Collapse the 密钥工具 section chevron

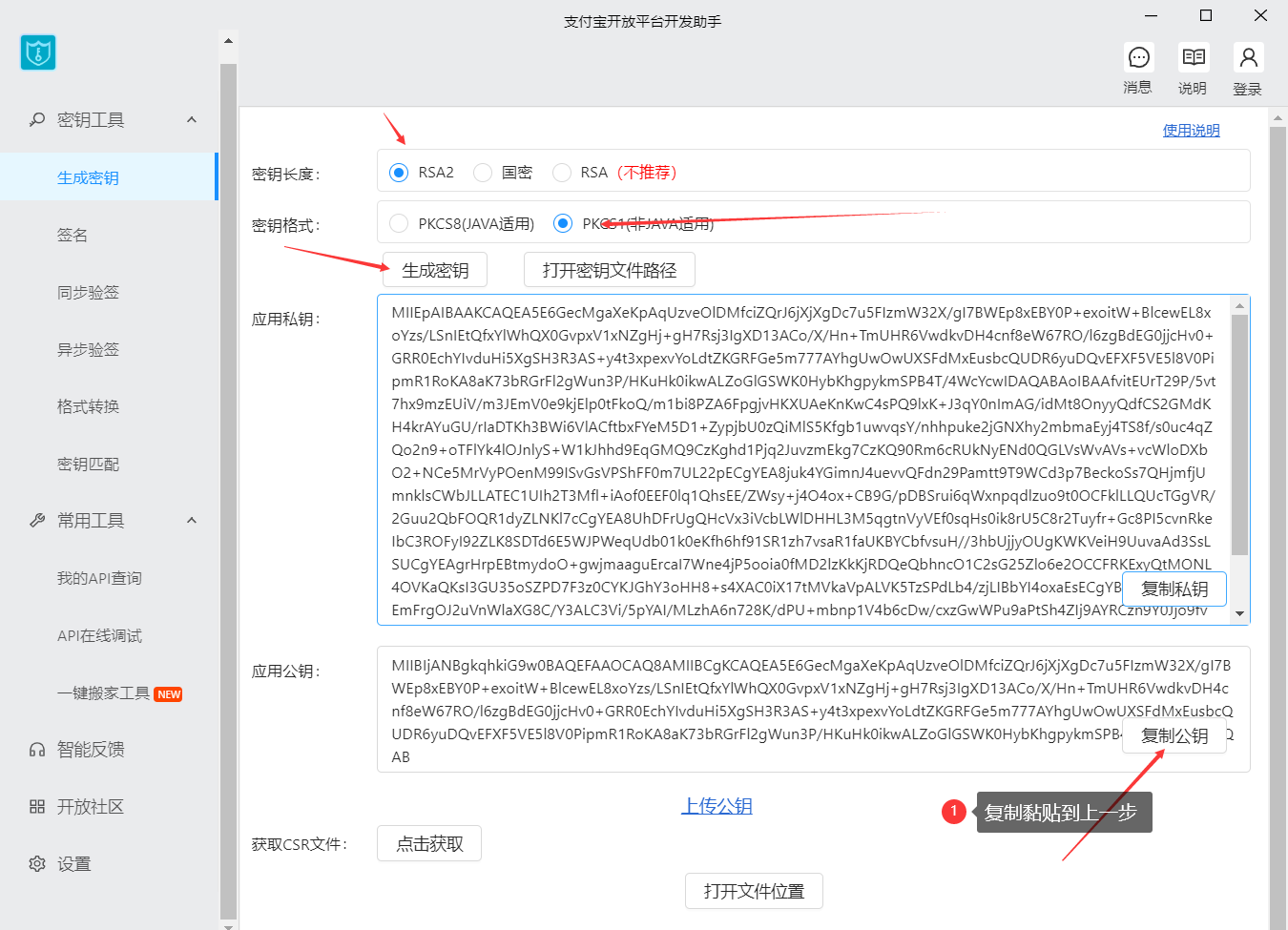[192, 119]
